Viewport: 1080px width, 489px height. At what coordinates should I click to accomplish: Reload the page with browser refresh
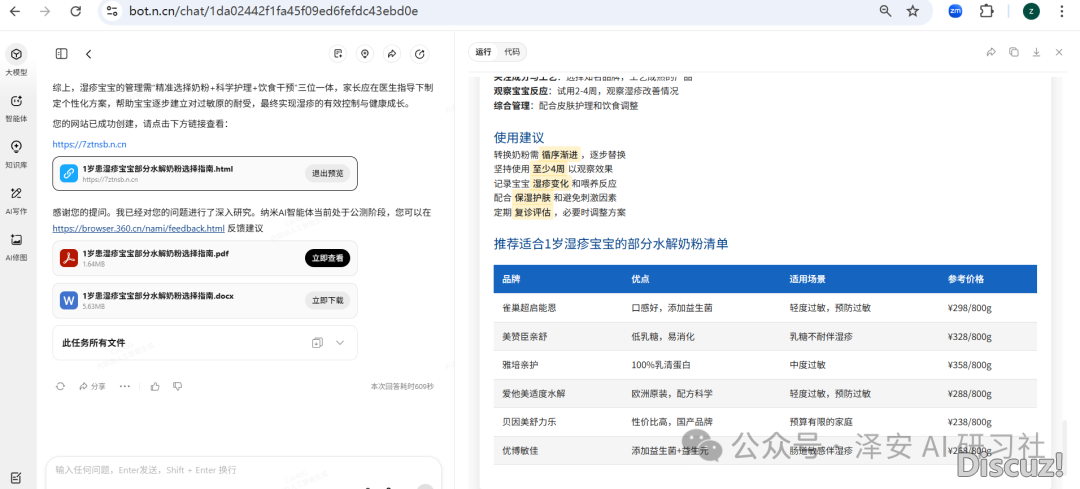[x=76, y=11]
